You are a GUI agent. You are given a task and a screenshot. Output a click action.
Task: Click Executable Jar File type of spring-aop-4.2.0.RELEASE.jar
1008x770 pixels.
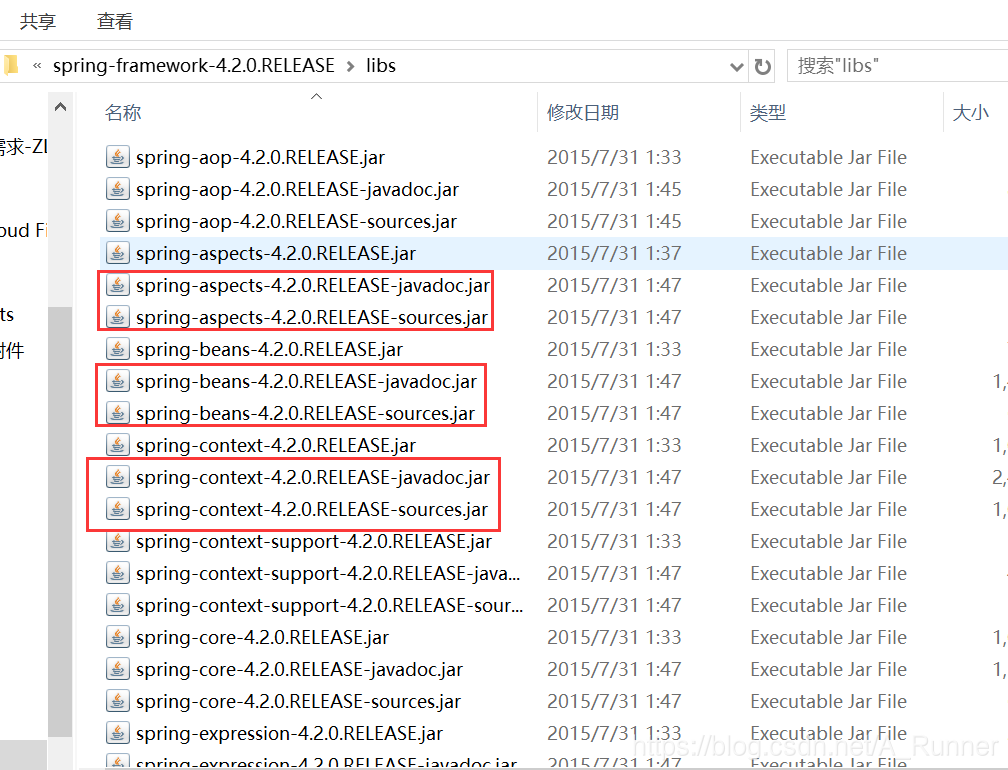point(828,157)
